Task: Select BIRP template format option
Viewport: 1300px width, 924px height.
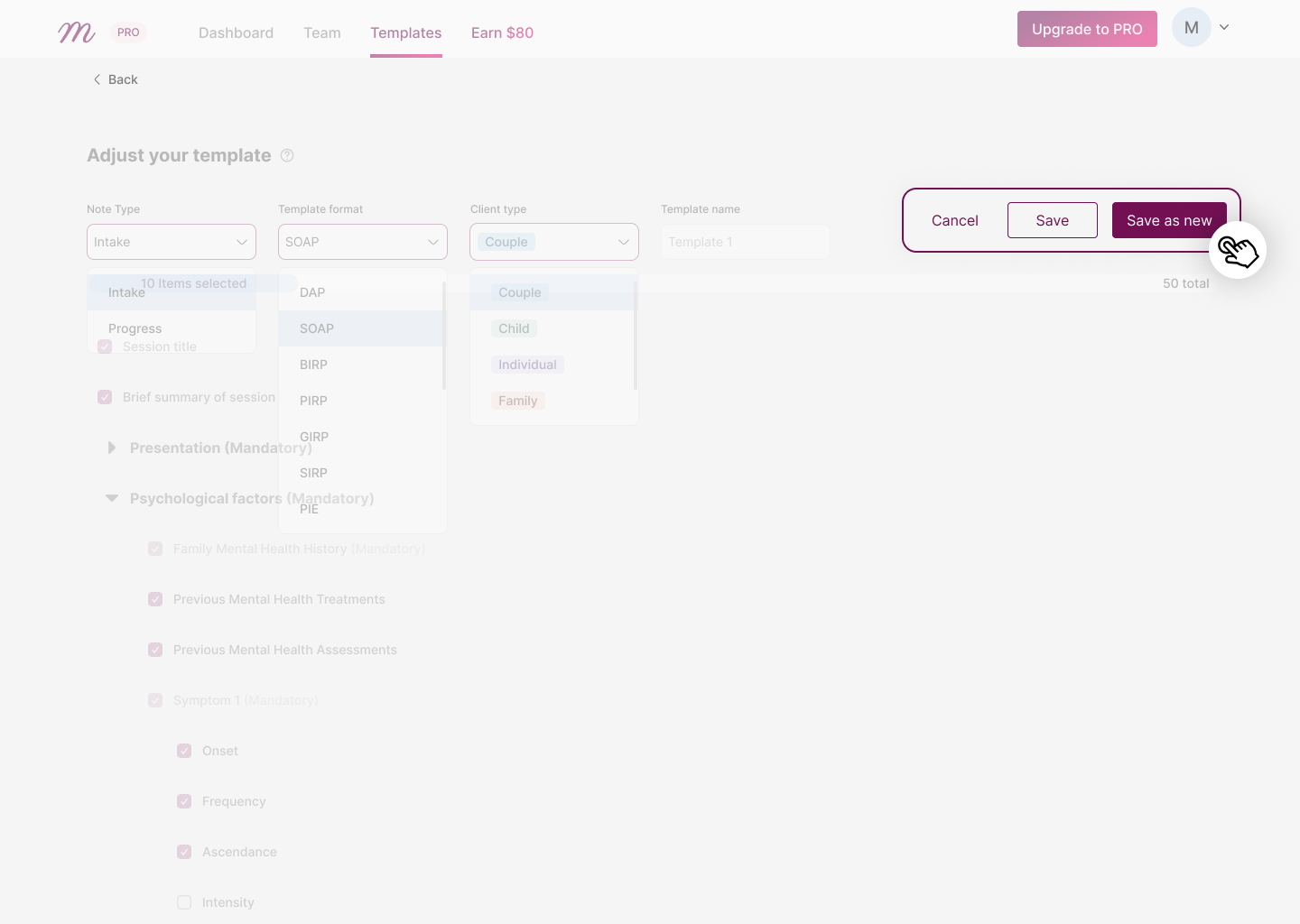Action: pyautogui.click(x=360, y=365)
